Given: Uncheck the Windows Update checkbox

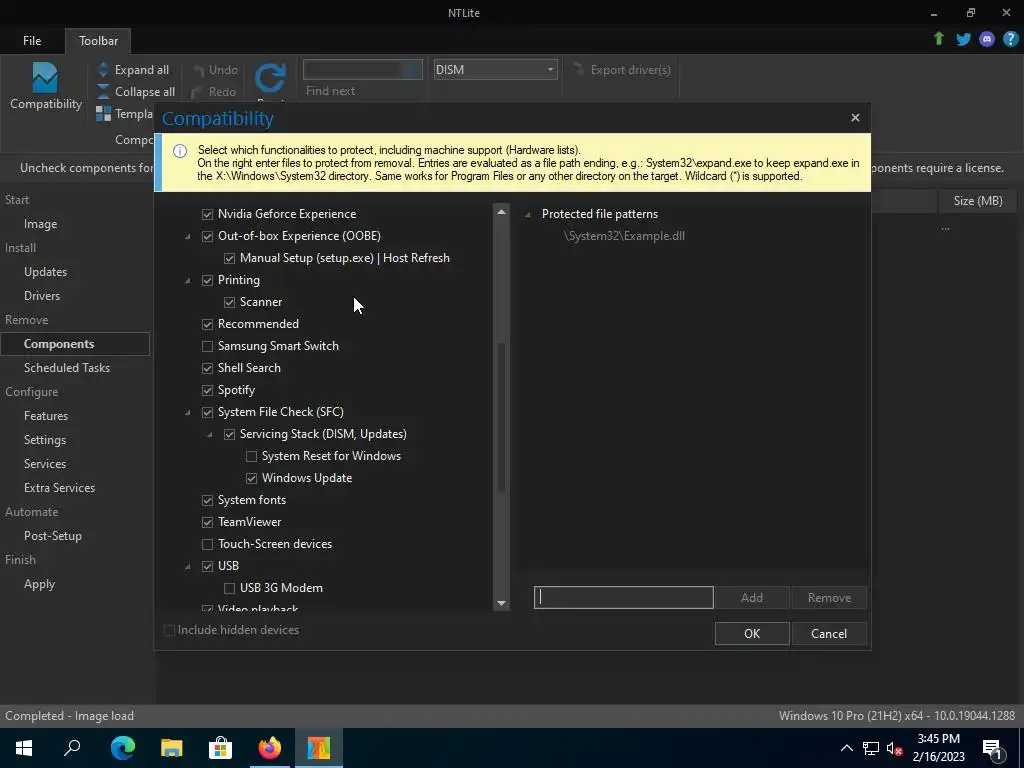Looking at the screenshot, I should click(251, 479).
